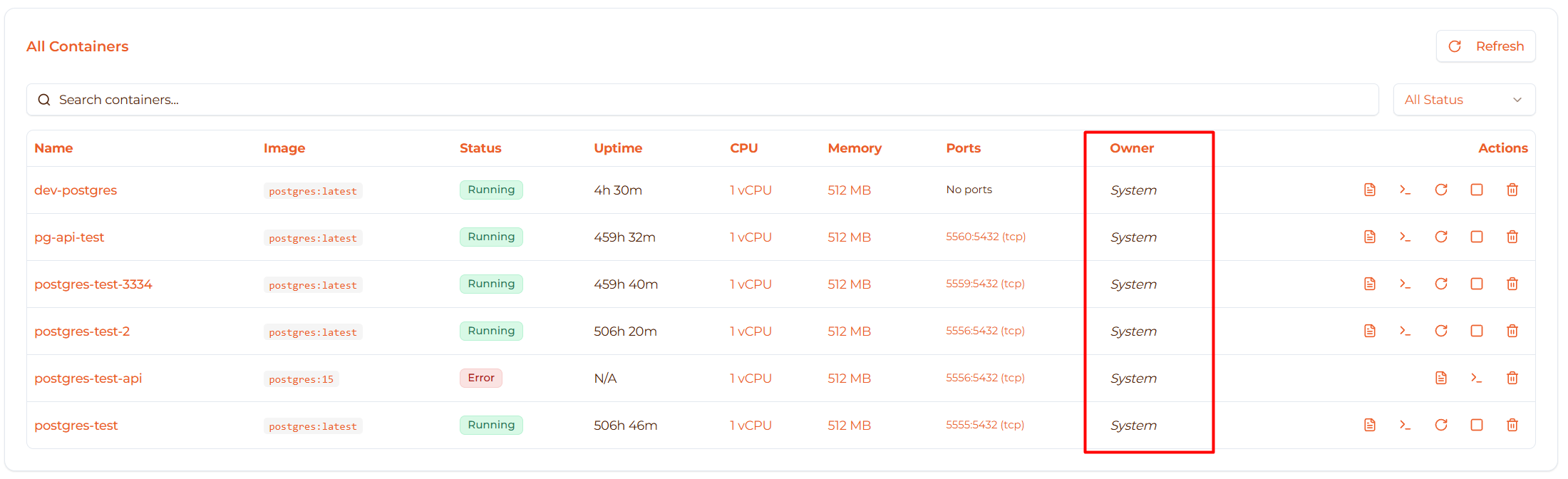
Task: Open the dev-postgres container name link
Action: coord(76,190)
